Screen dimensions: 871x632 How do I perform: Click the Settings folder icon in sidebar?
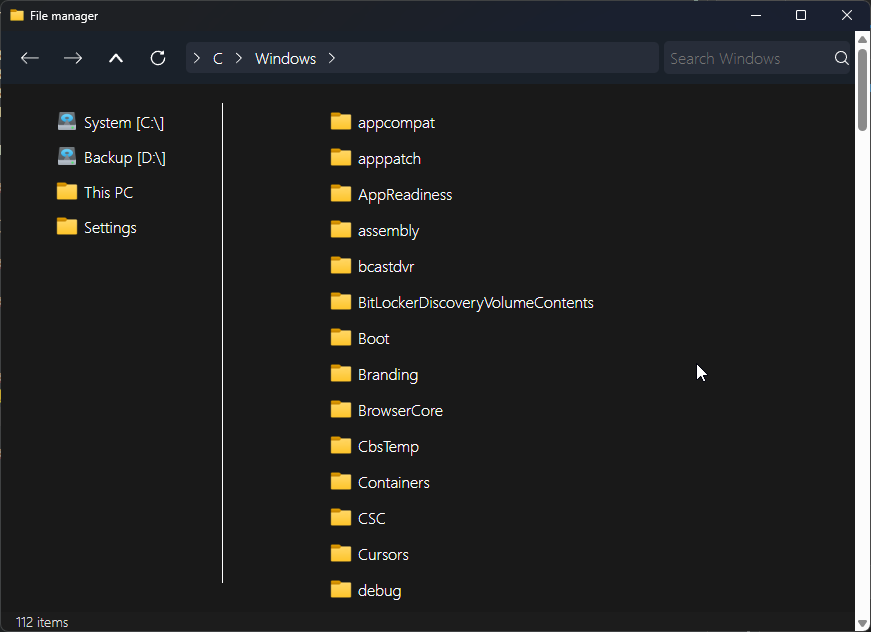click(67, 227)
